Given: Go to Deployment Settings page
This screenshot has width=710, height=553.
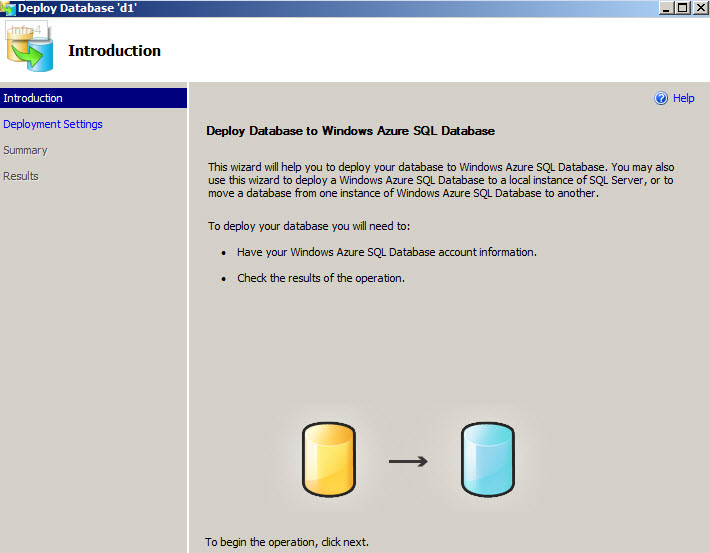Looking at the screenshot, I should [53, 124].
